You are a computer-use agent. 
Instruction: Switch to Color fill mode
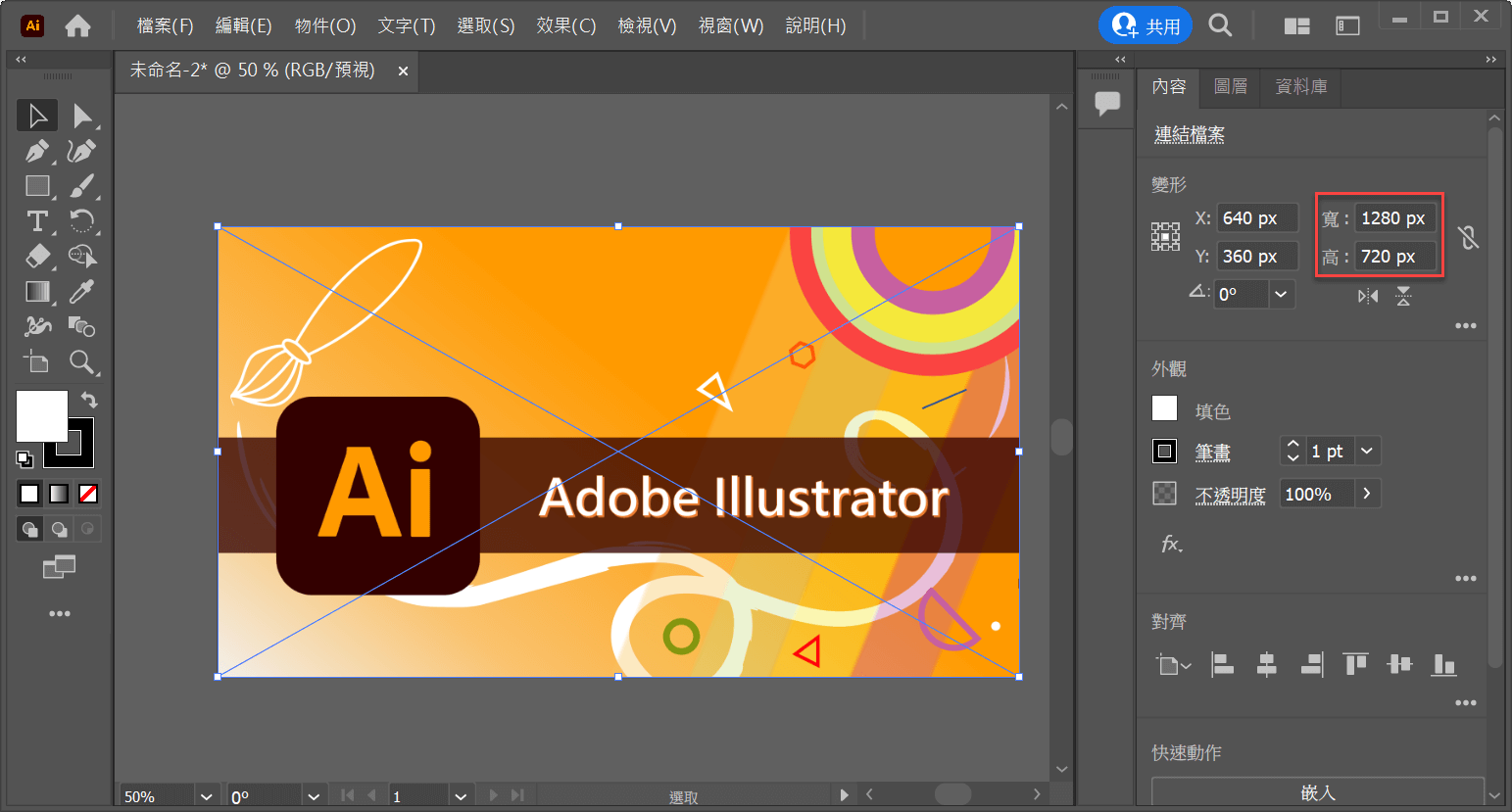click(29, 494)
